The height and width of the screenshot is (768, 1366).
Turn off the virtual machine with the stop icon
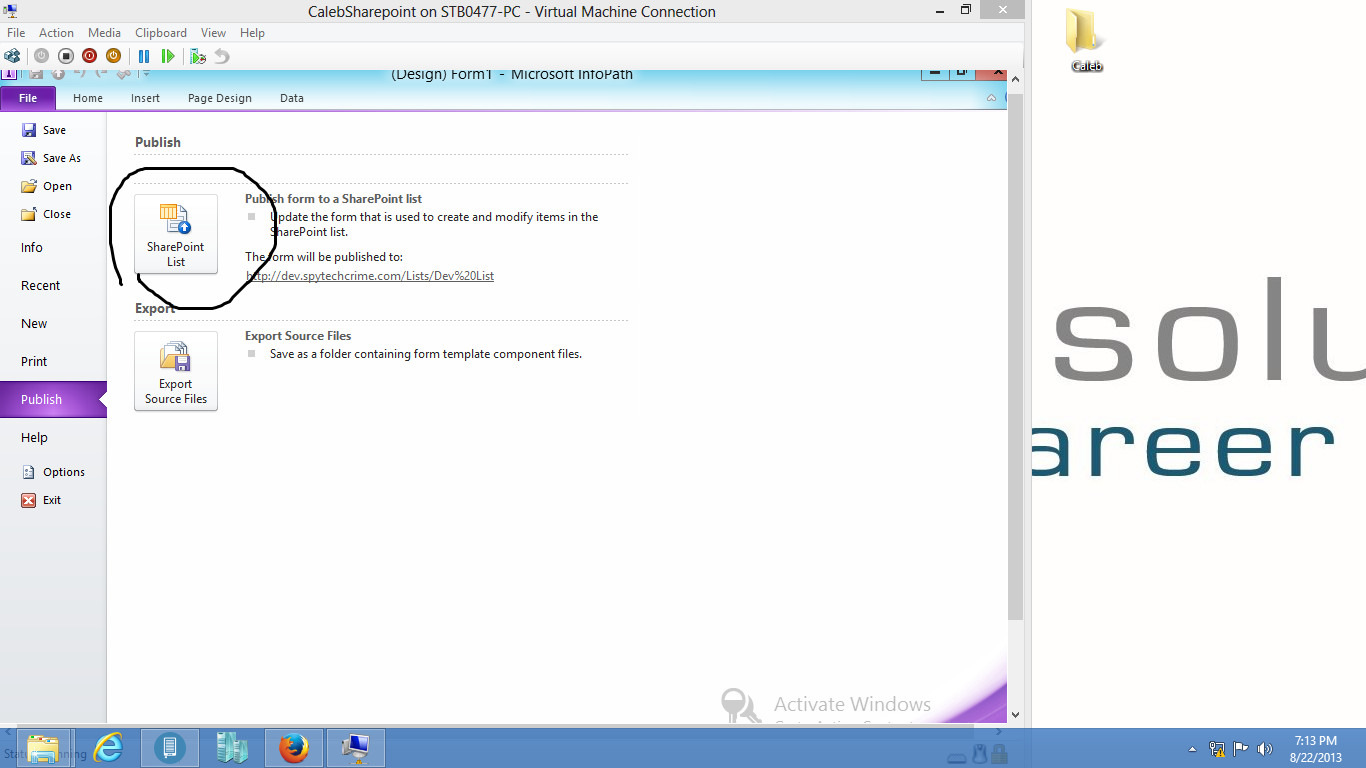[x=65, y=56]
